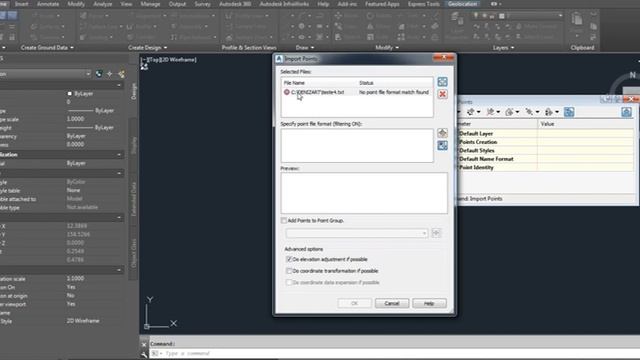This screenshot has height=360, width=640.
Task: Expand the Layers panel arrow
Action: 512,48
